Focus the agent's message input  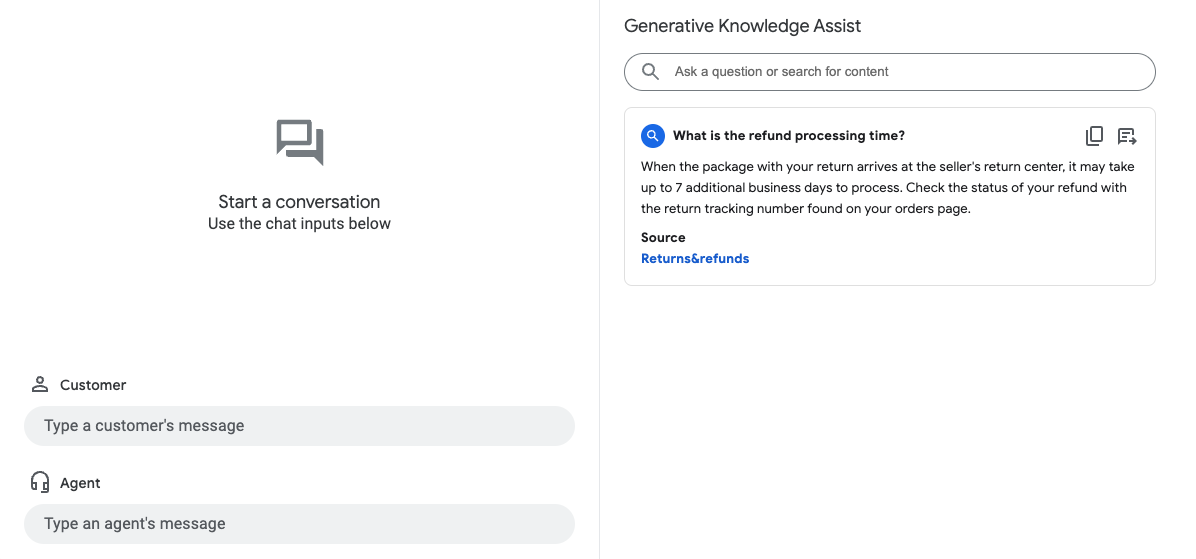coord(299,524)
